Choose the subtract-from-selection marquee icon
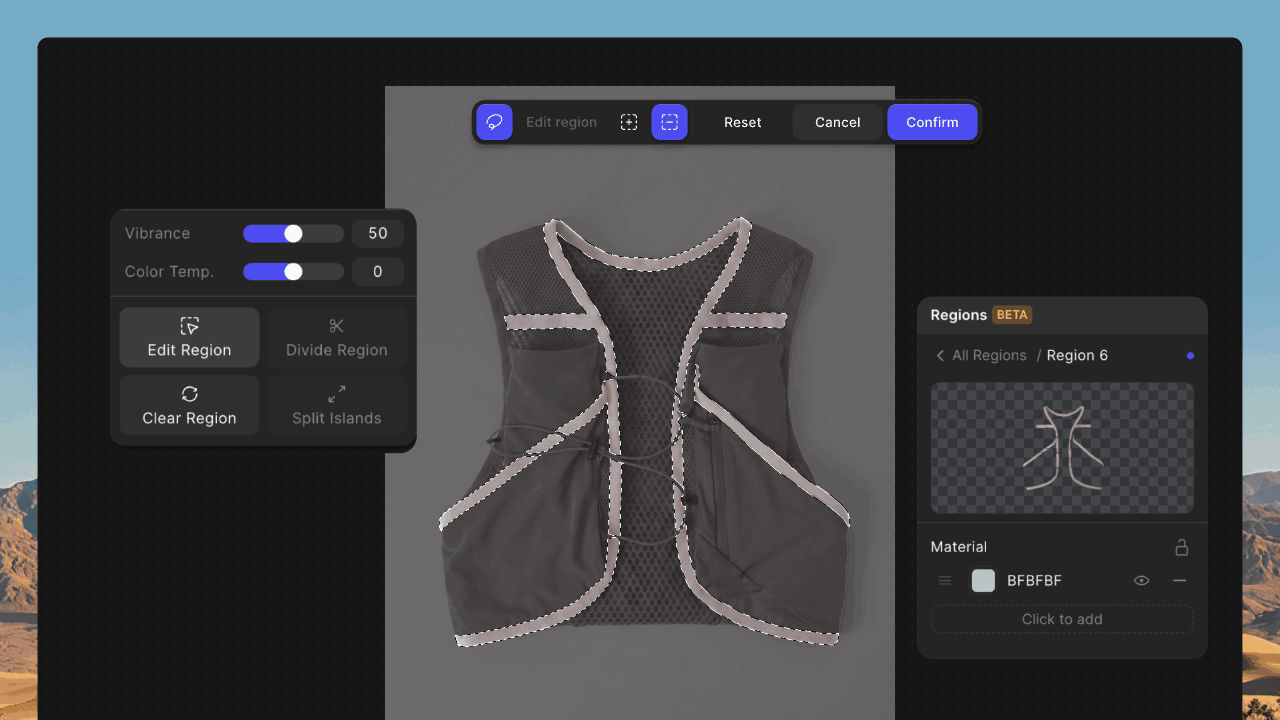Screen dimensions: 1280x720 point(670,122)
